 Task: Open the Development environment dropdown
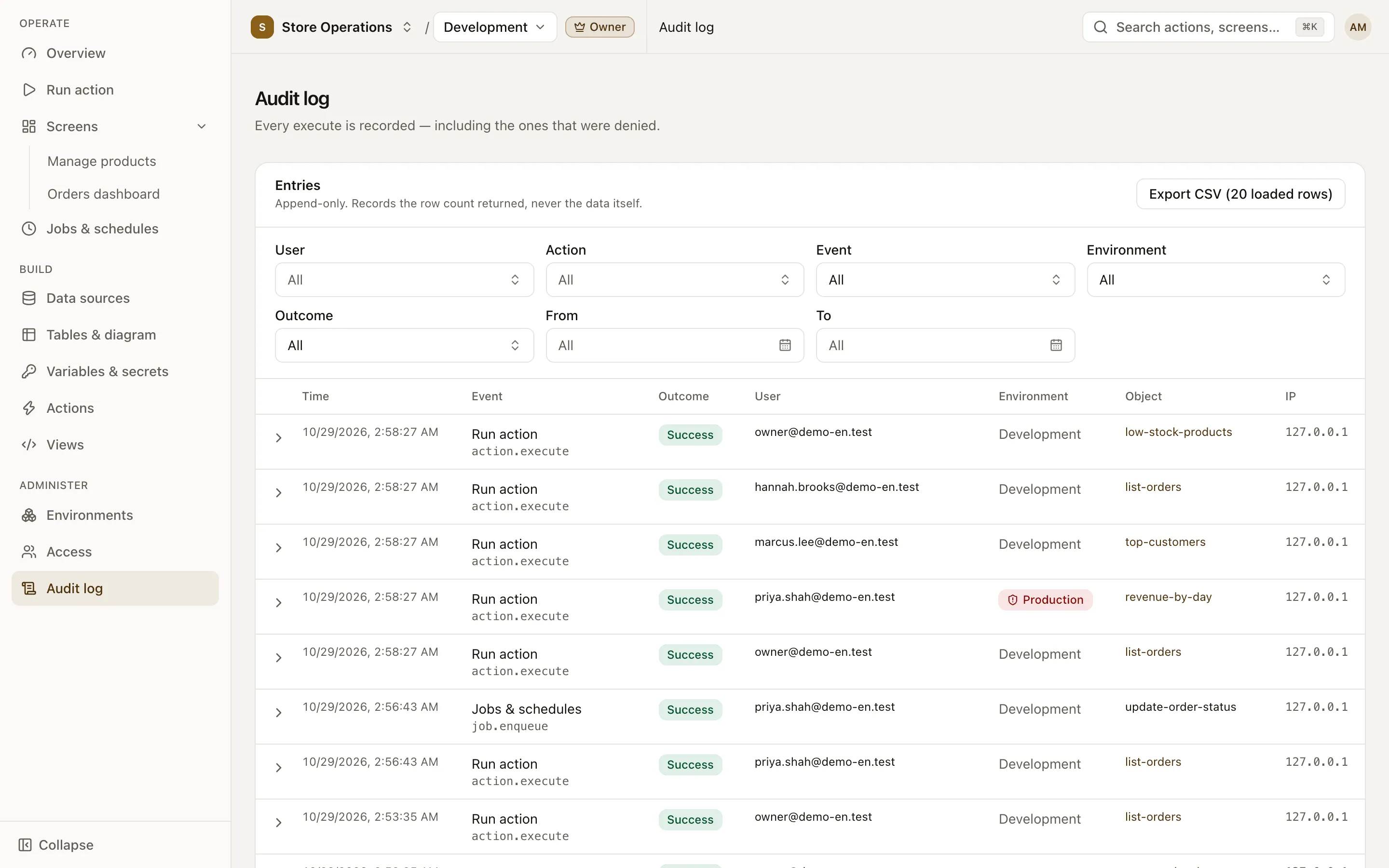pos(495,27)
